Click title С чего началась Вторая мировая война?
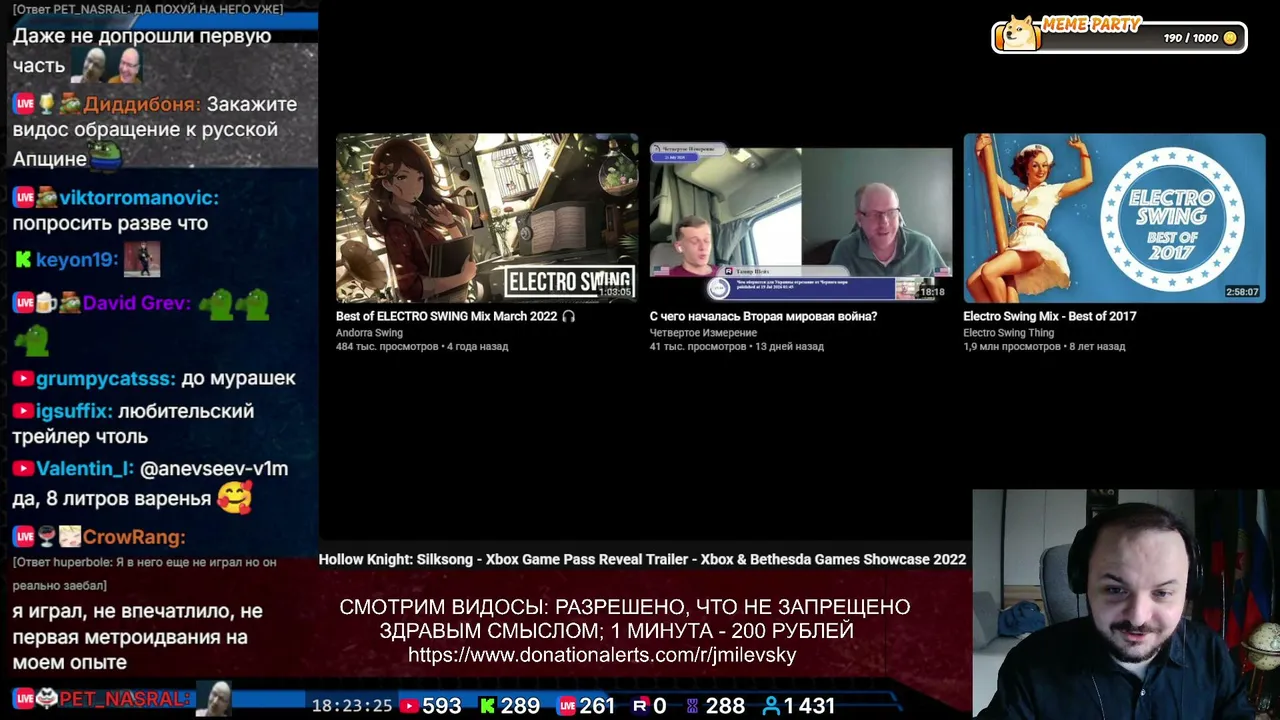Image resolution: width=1280 pixels, height=720 pixels. coord(763,316)
